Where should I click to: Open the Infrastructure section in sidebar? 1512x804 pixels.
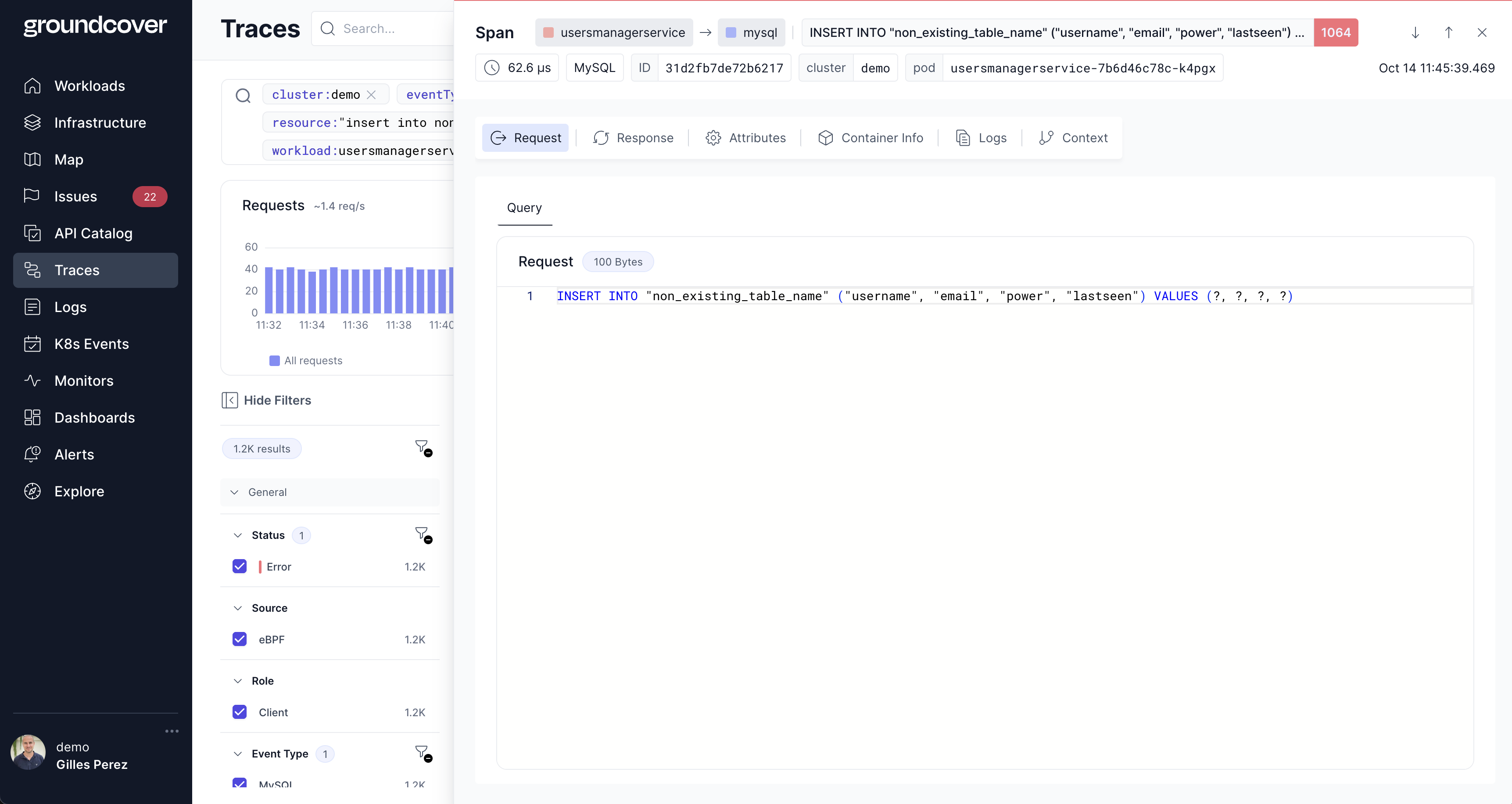(99, 123)
